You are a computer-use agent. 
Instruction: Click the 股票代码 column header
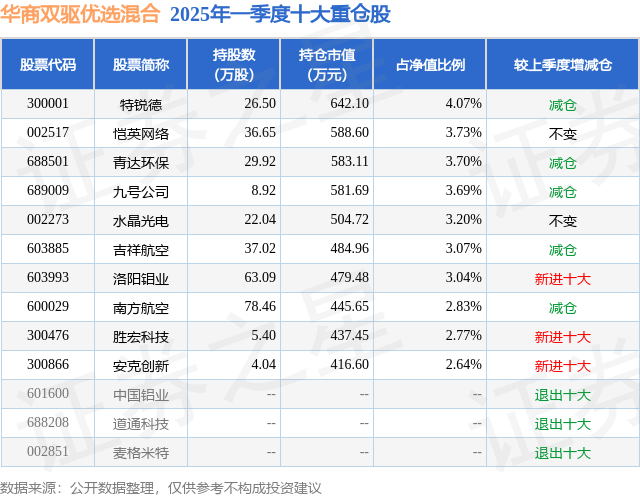tap(48, 64)
